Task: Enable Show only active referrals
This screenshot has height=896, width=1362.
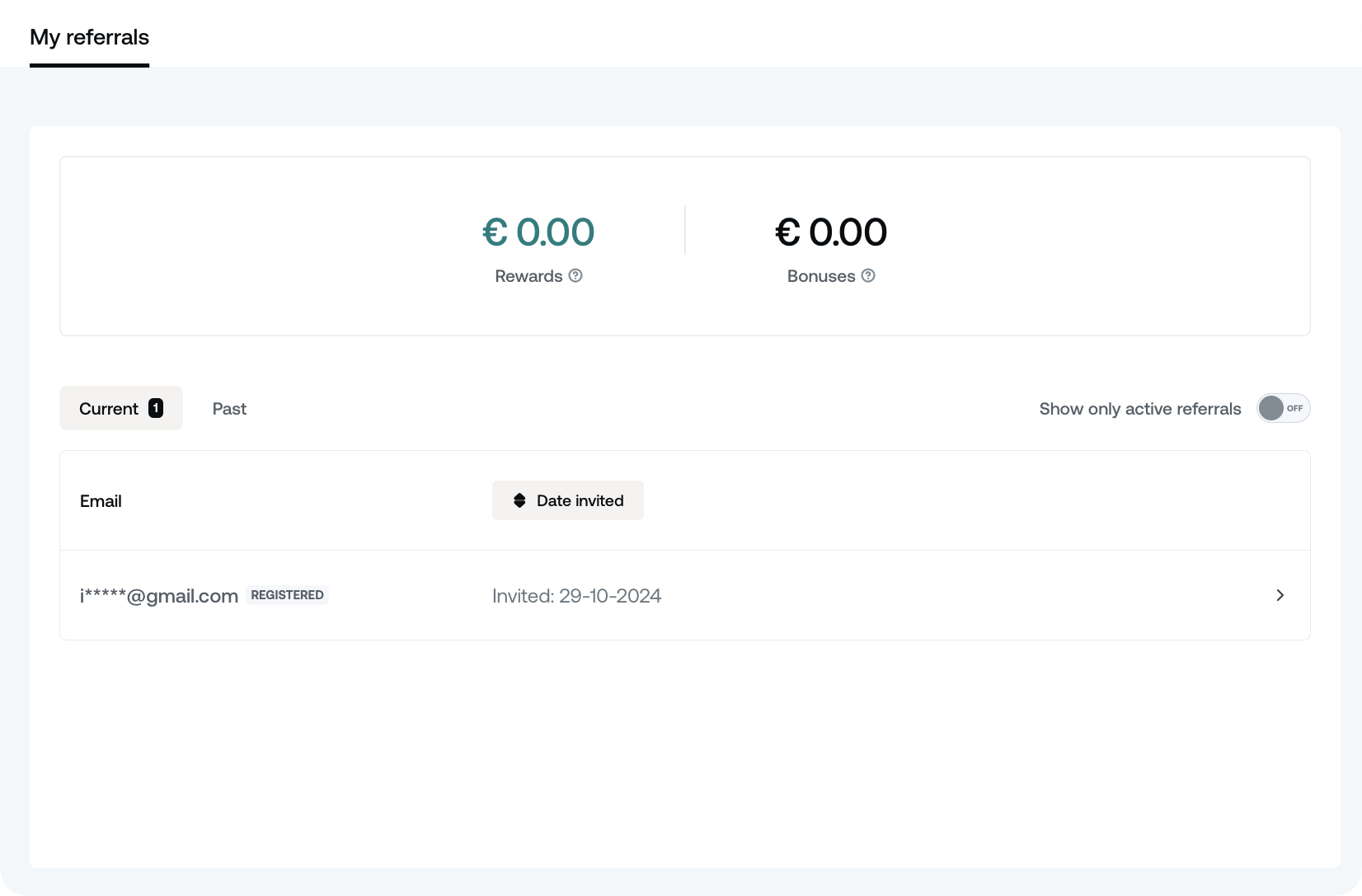Action: (x=1283, y=408)
